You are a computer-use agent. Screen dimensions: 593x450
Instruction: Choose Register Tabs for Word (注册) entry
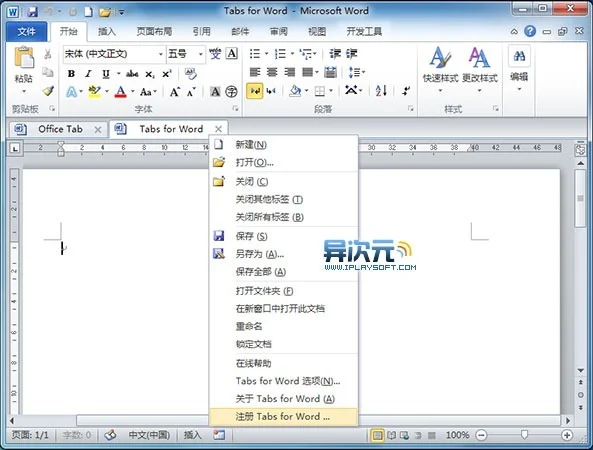284,417
